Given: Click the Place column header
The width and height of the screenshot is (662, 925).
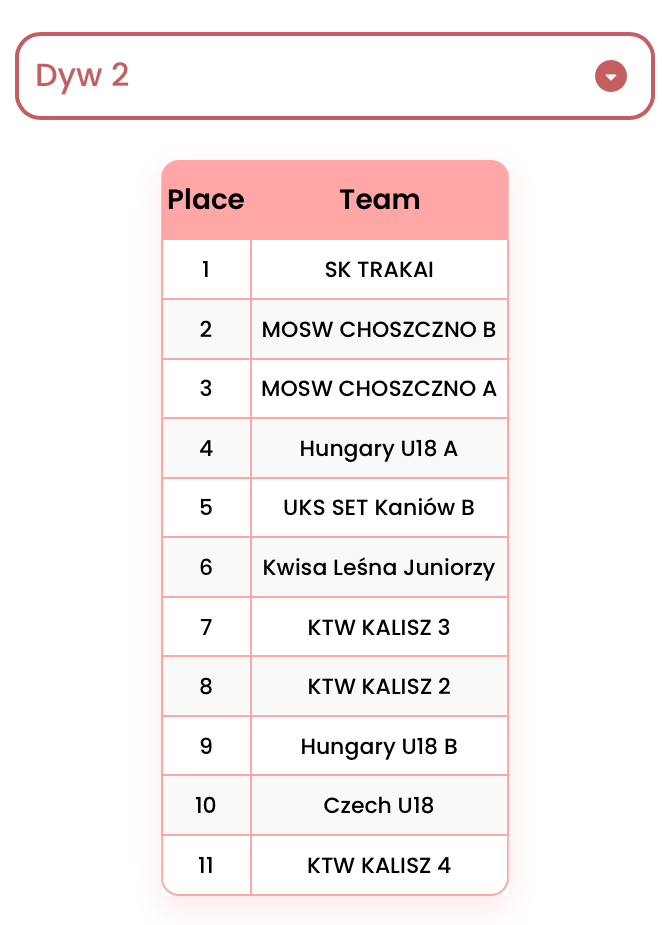Looking at the screenshot, I should 206,199.
